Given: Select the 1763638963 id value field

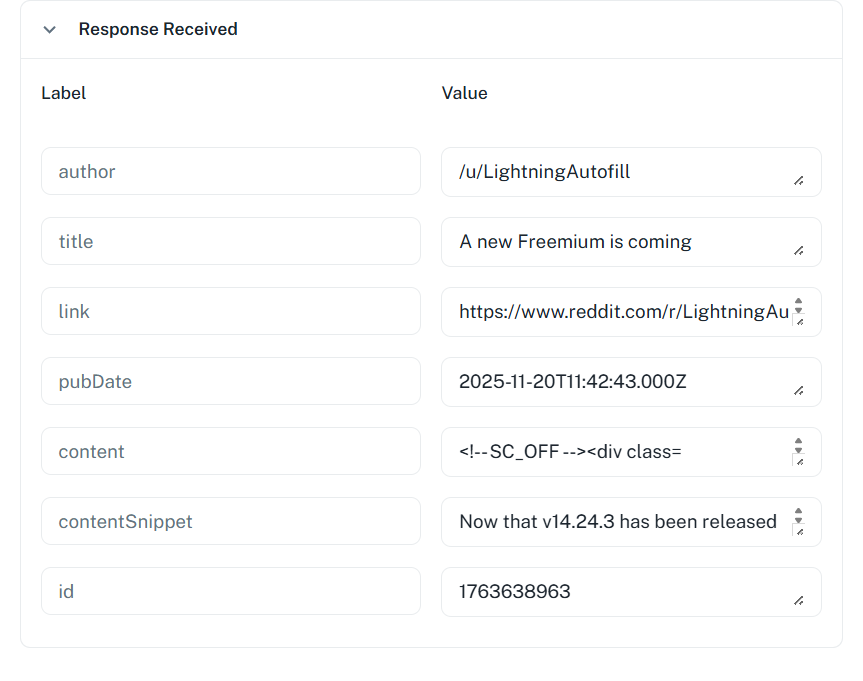Looking at the screenshot, I should click(620, 592).
